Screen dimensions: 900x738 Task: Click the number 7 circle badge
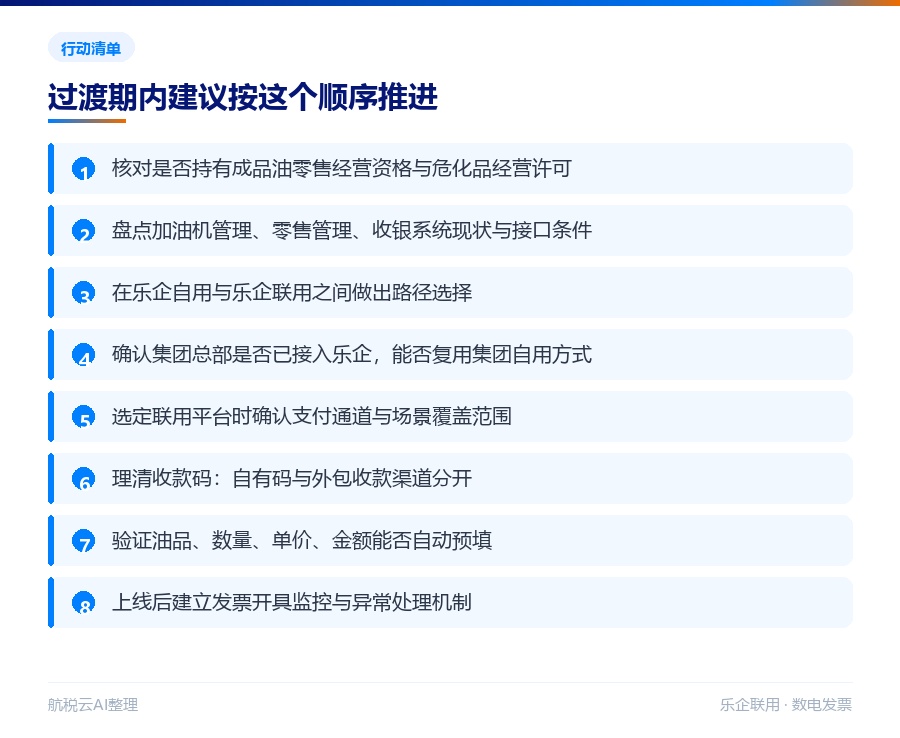click(x=83, y=541)
